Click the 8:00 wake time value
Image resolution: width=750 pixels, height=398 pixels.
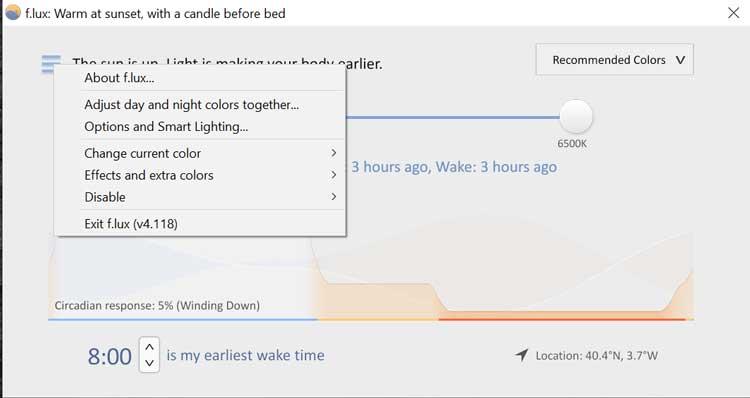point(110,357)
